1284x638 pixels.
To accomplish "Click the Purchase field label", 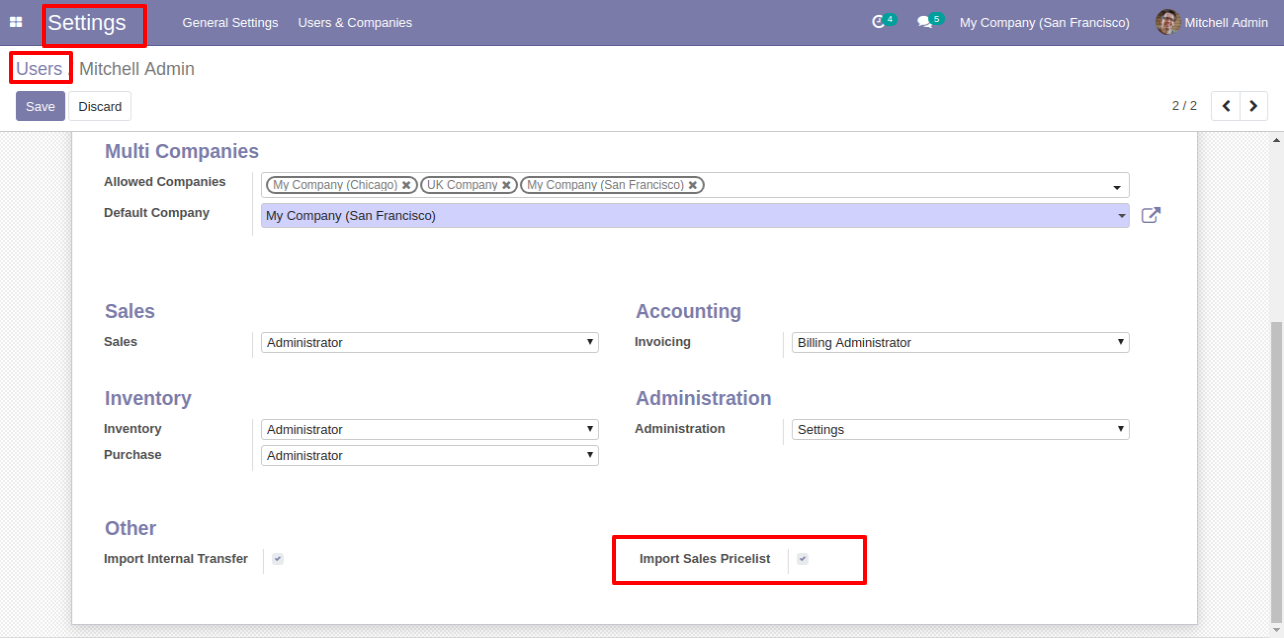I will (x=133, y=455).
